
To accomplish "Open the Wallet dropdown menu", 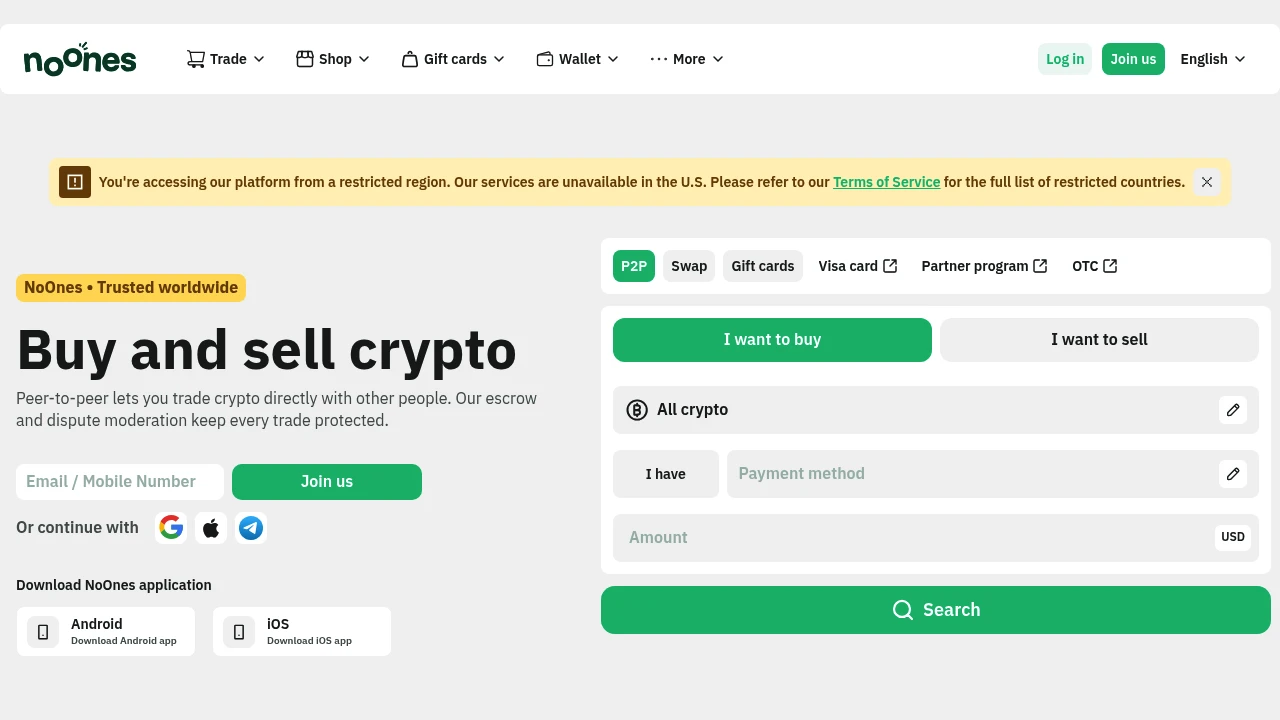I will pyautogui.click(x=578, y=59).
